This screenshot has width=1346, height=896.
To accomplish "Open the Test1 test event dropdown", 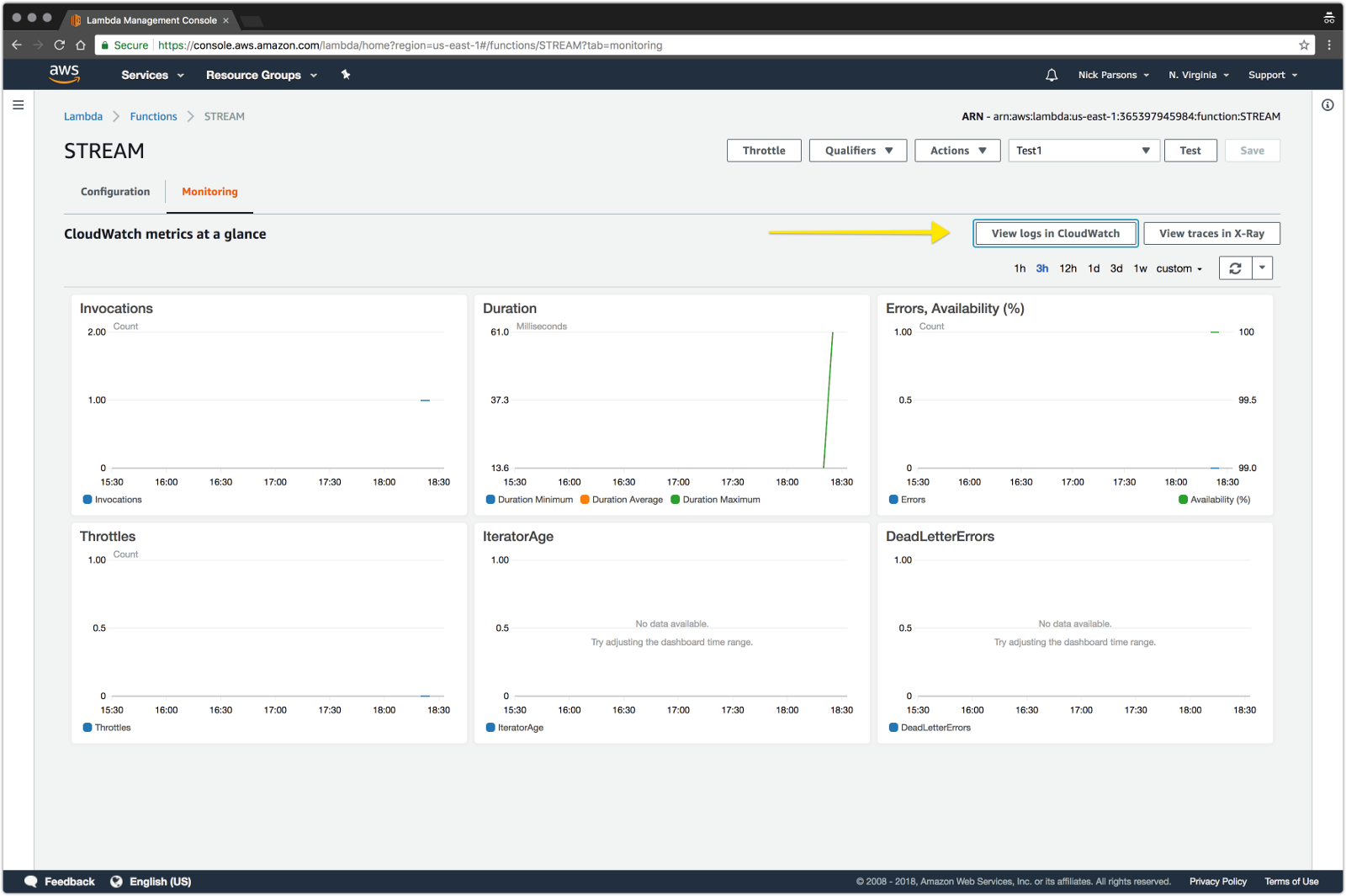I will pyautogui.click(x=1084, y=151).
